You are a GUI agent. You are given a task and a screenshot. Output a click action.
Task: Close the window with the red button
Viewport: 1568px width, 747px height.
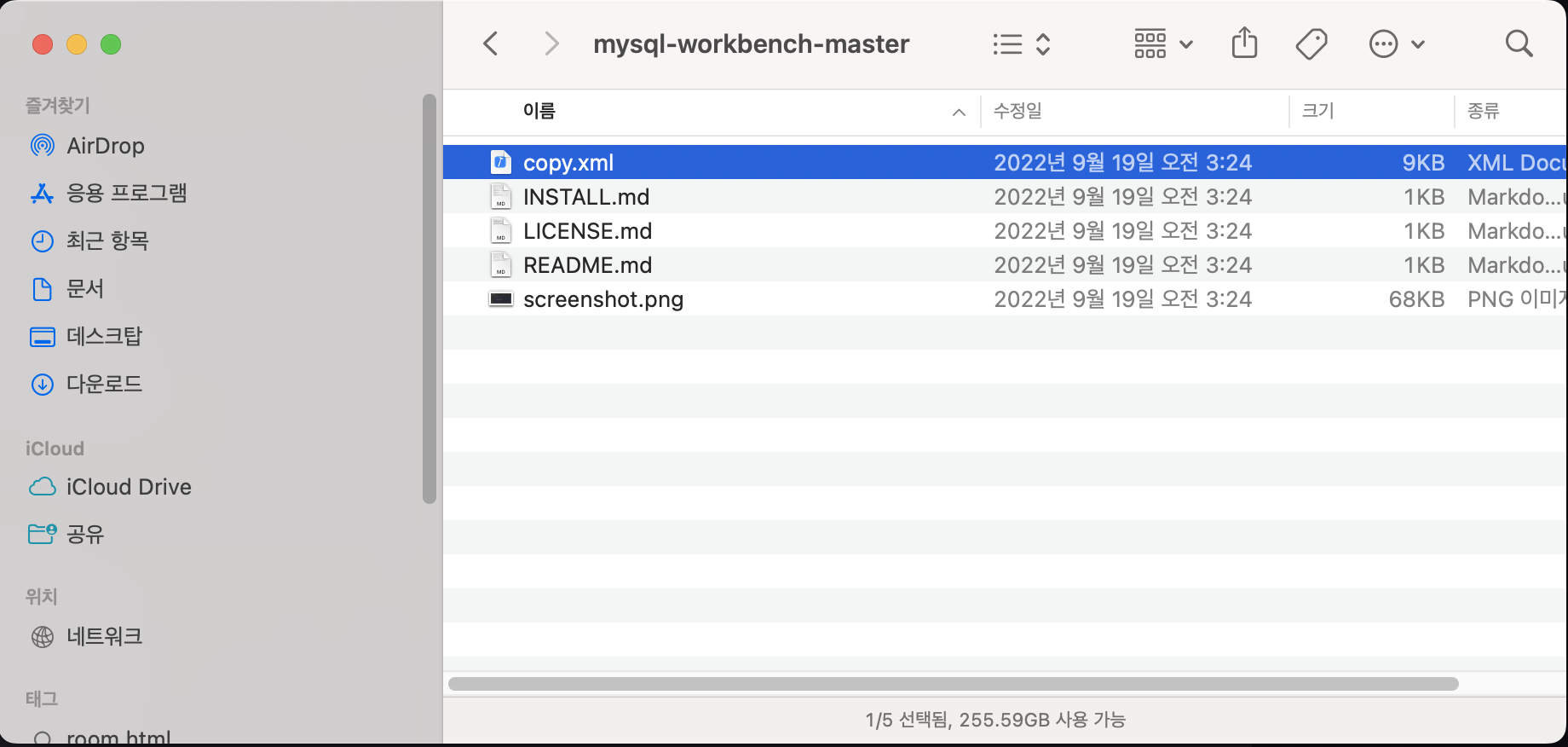pos(43,44)
